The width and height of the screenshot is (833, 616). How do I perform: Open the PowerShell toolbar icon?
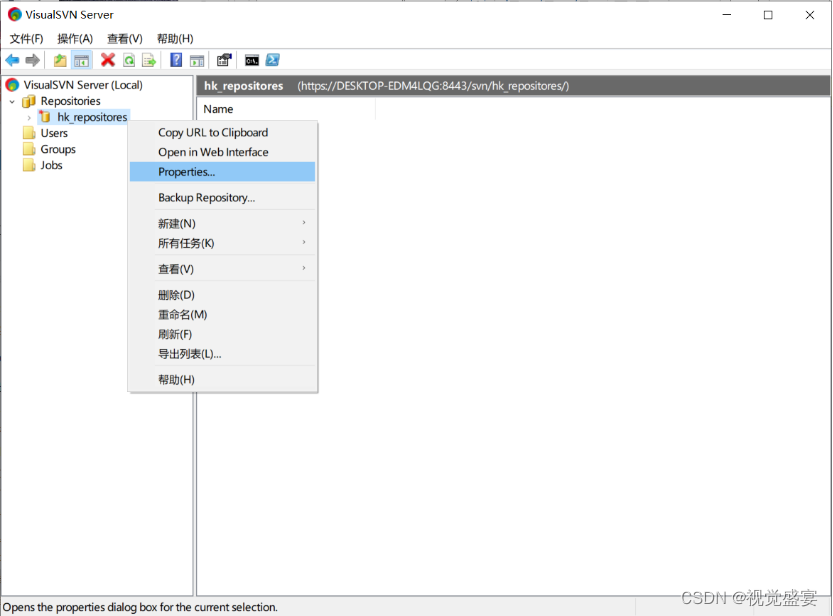coord(273,61)
